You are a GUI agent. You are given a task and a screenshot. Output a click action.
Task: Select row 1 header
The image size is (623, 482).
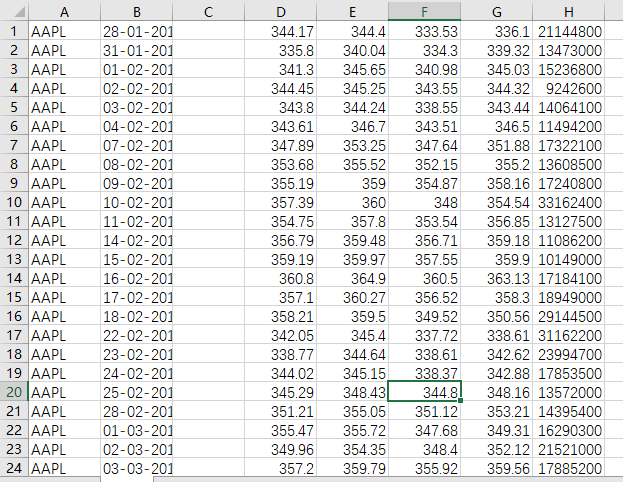[x=14, y=31]
